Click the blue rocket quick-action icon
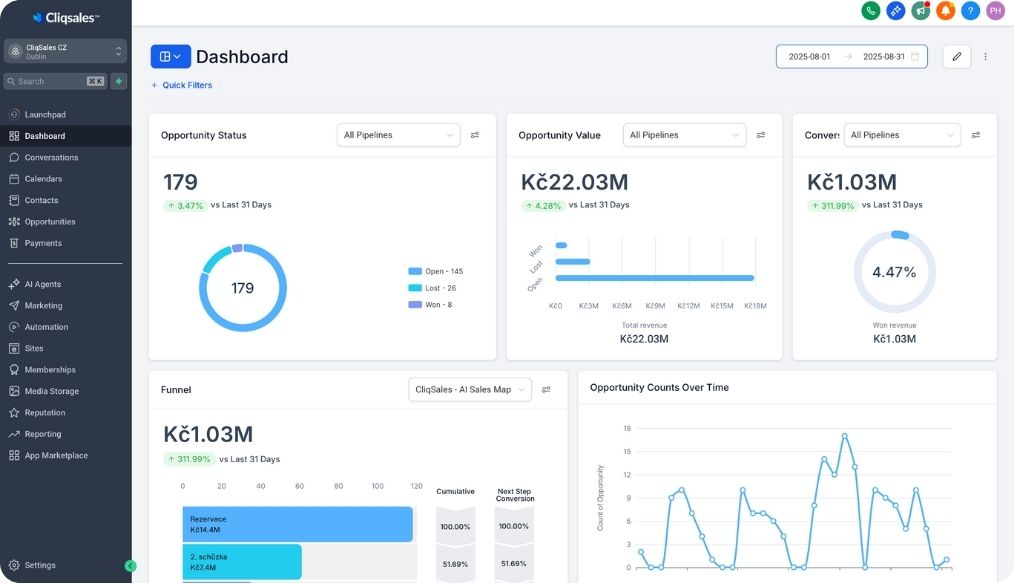 [x=895, y=10]
